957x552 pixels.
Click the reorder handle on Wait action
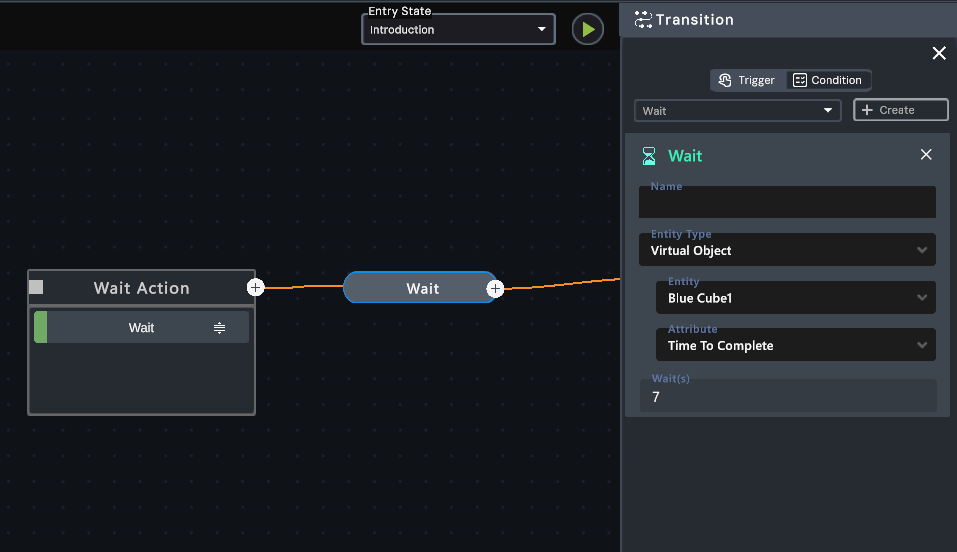pyautogui.click(x=219, y=328)
